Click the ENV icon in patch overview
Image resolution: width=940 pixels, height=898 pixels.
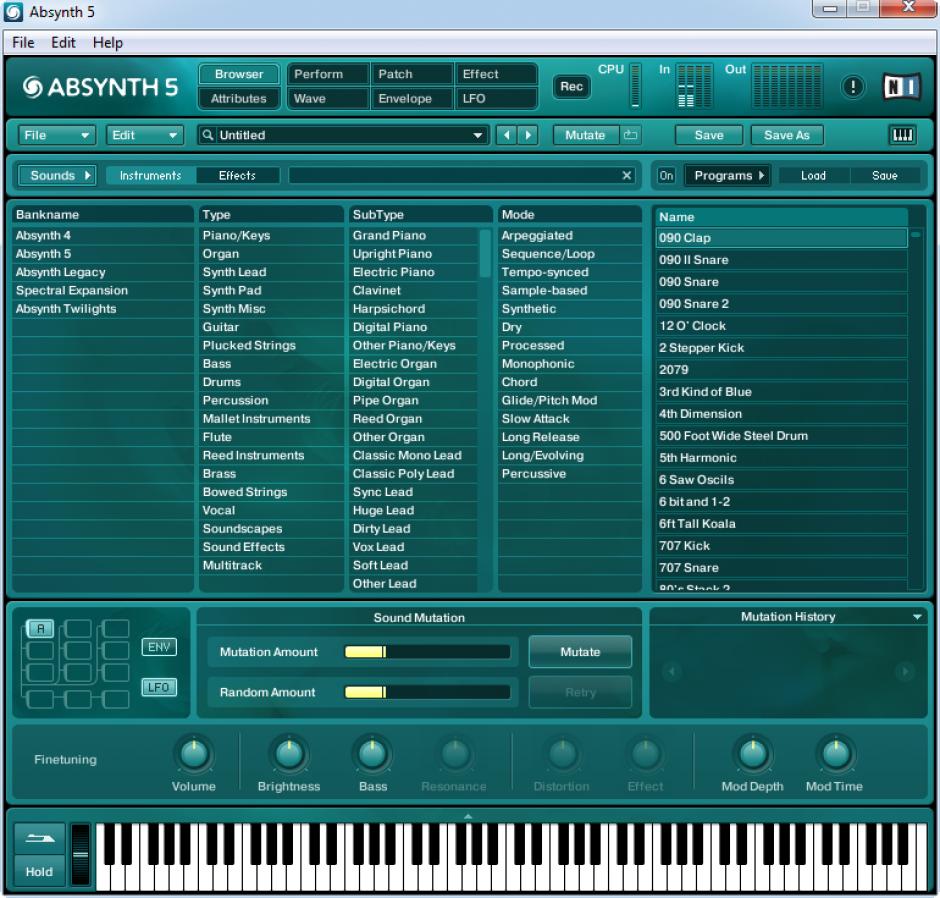tap(159, 647)
